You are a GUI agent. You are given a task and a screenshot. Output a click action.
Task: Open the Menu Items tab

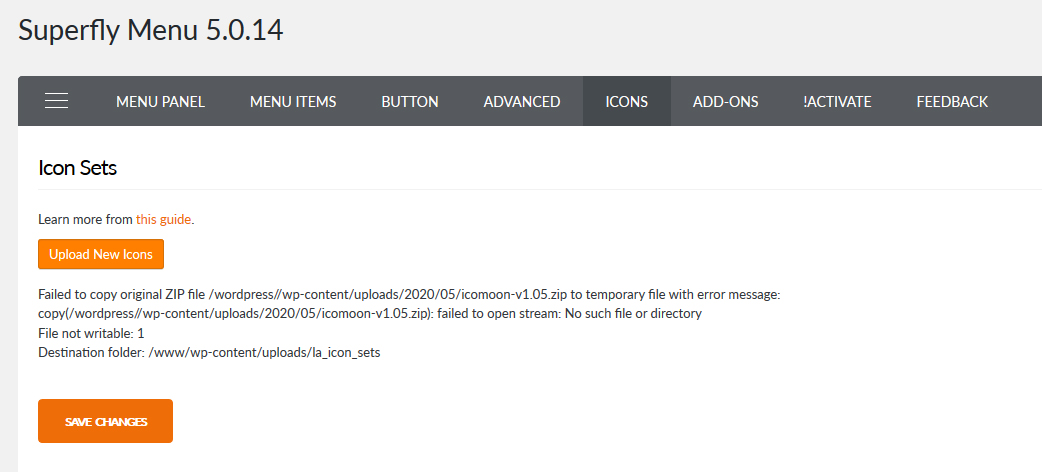(x=293, y=102)
